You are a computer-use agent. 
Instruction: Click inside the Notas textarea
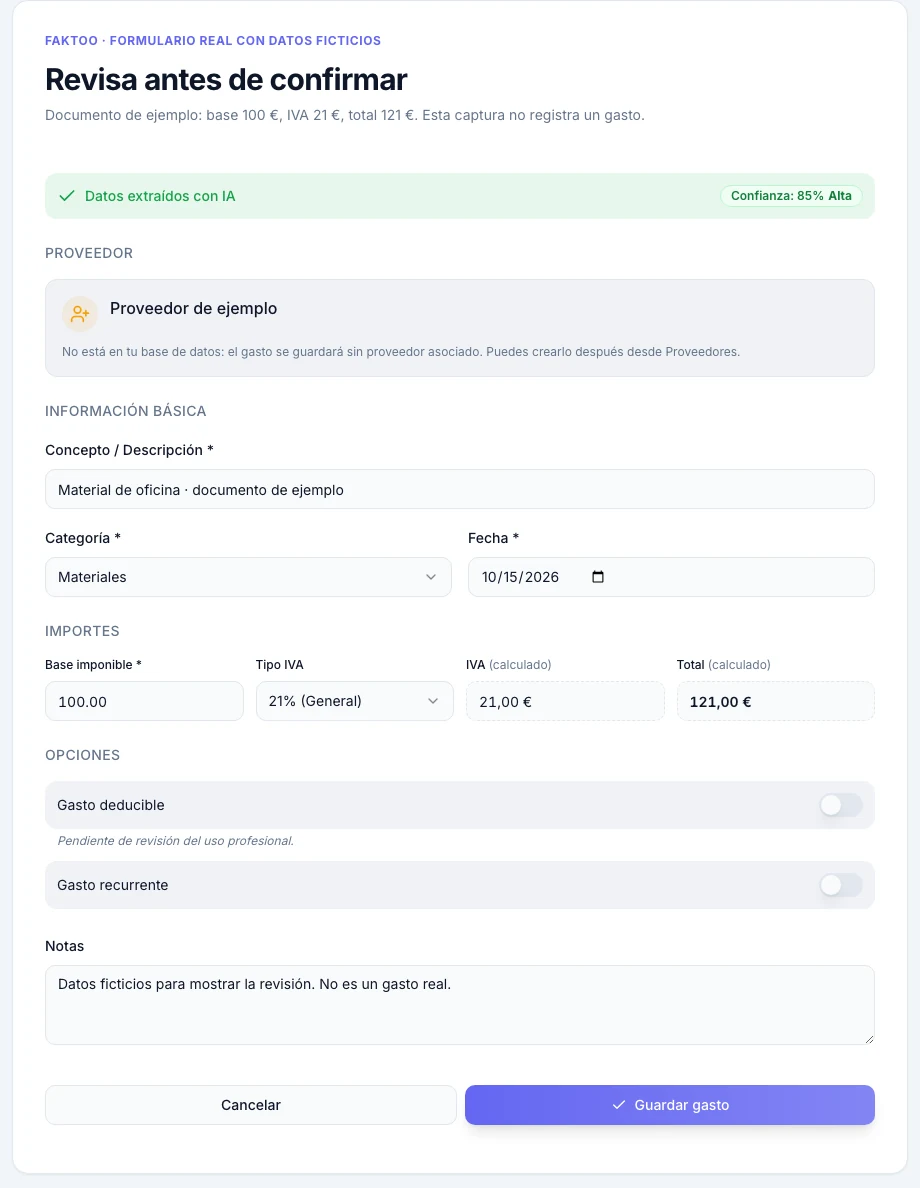[460, 1005]
